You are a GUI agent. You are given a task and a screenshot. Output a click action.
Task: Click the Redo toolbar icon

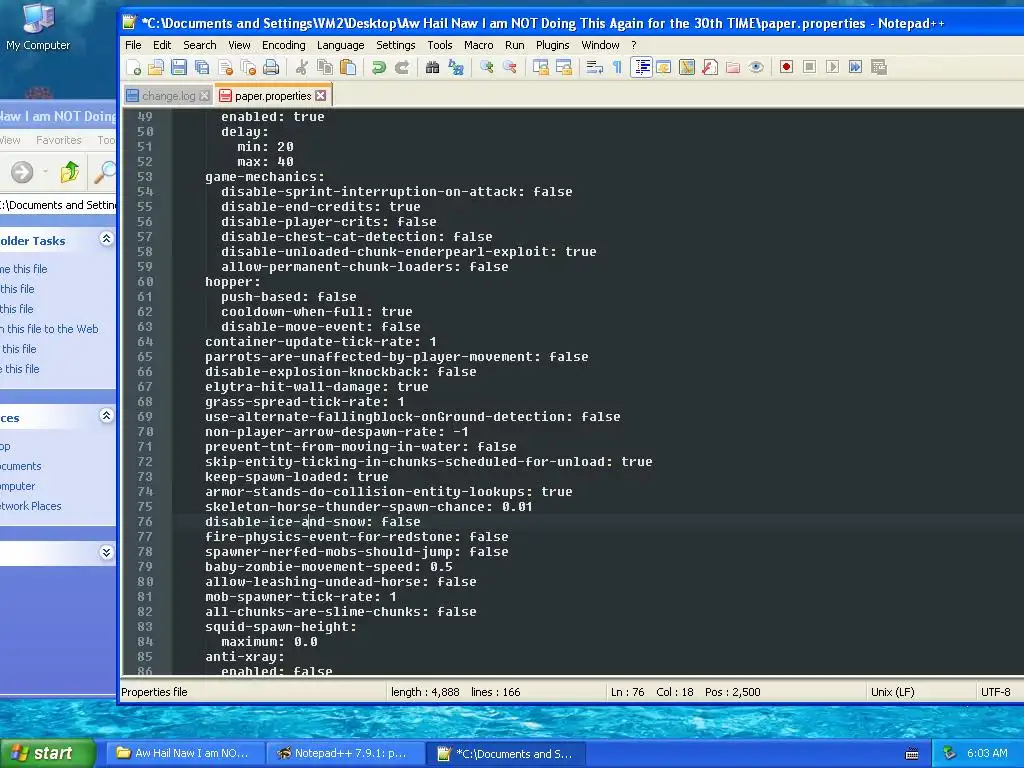402,67
